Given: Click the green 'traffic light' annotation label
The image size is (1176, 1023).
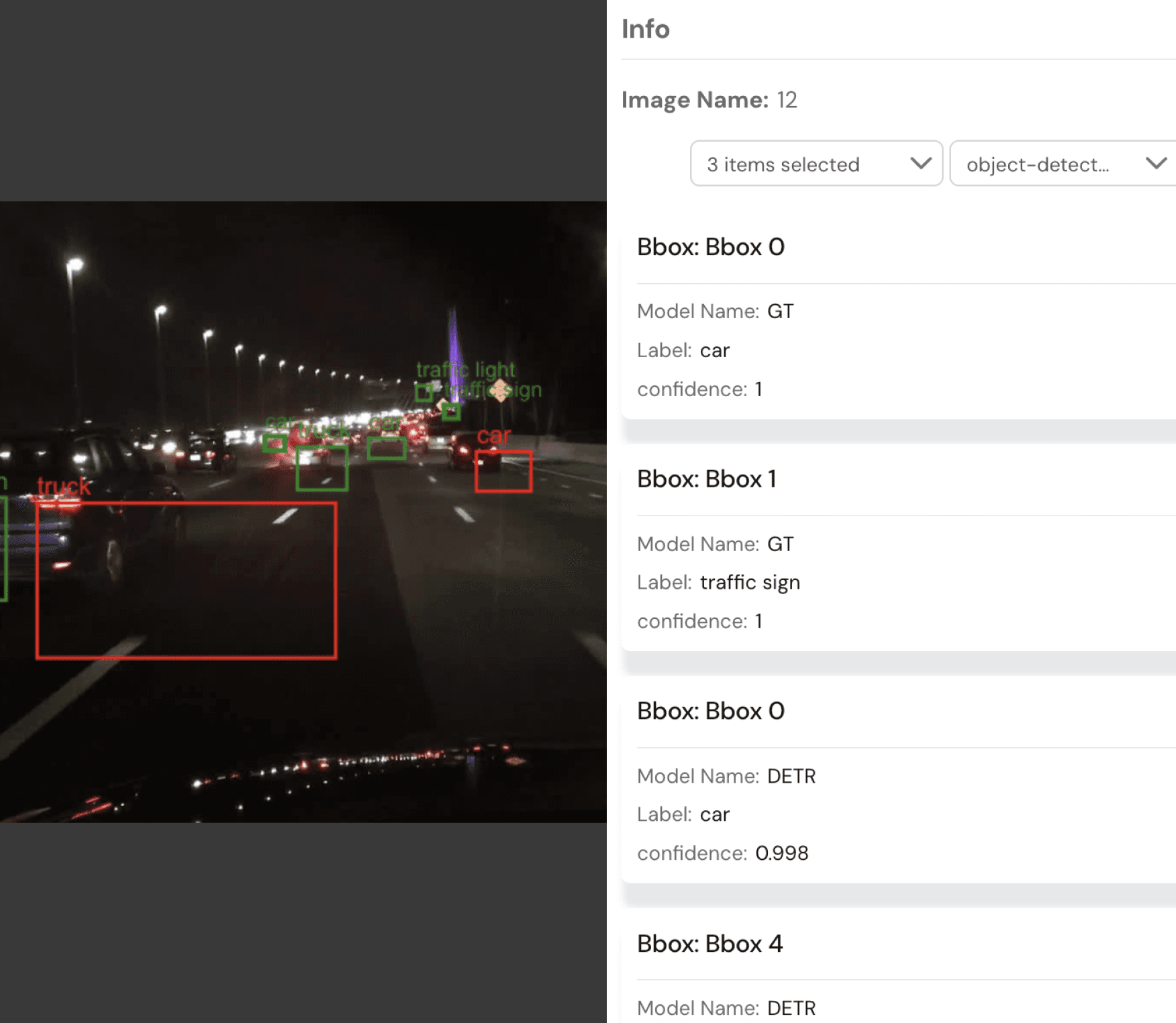Looking at the screenshot, I should [466, 369].
